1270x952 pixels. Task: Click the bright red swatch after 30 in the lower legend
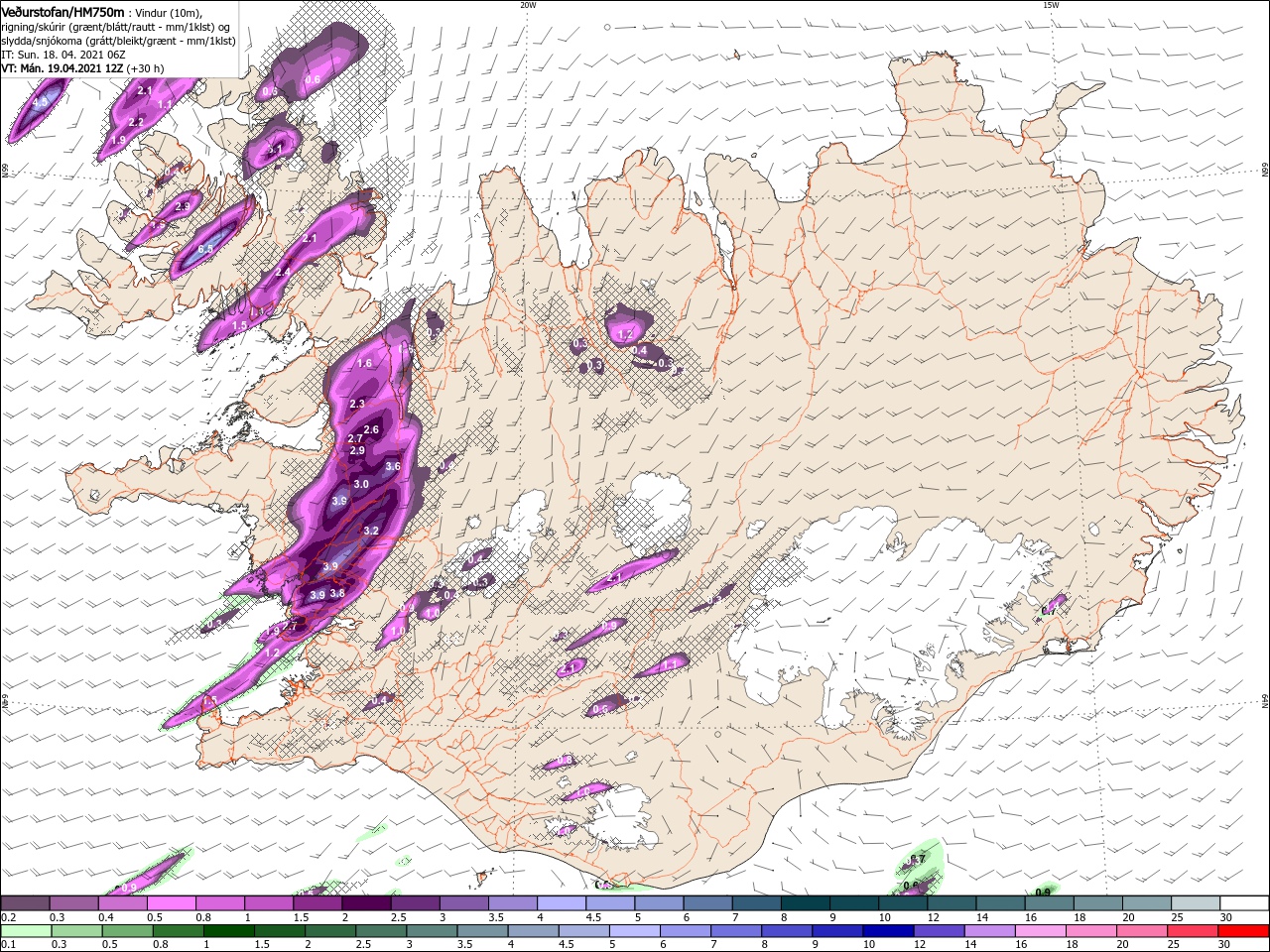coord(1244,931)
